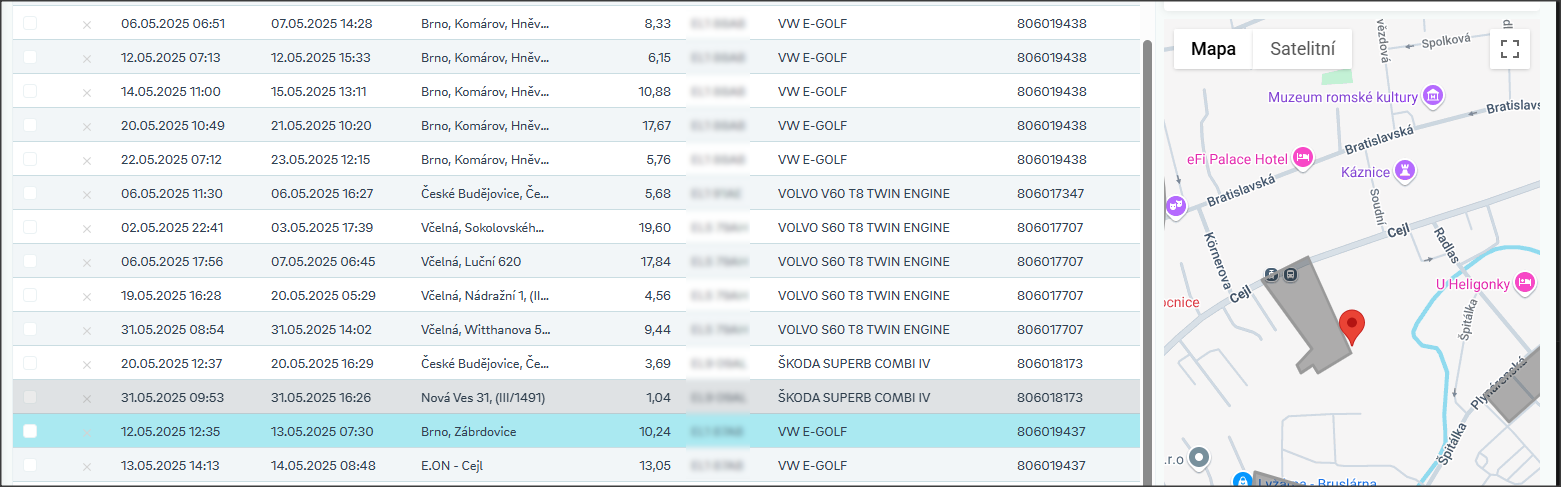Select the Muzeum romské kultury museum icon
The width and height of the screenshot is (1561, 487).
[1434, 97]
